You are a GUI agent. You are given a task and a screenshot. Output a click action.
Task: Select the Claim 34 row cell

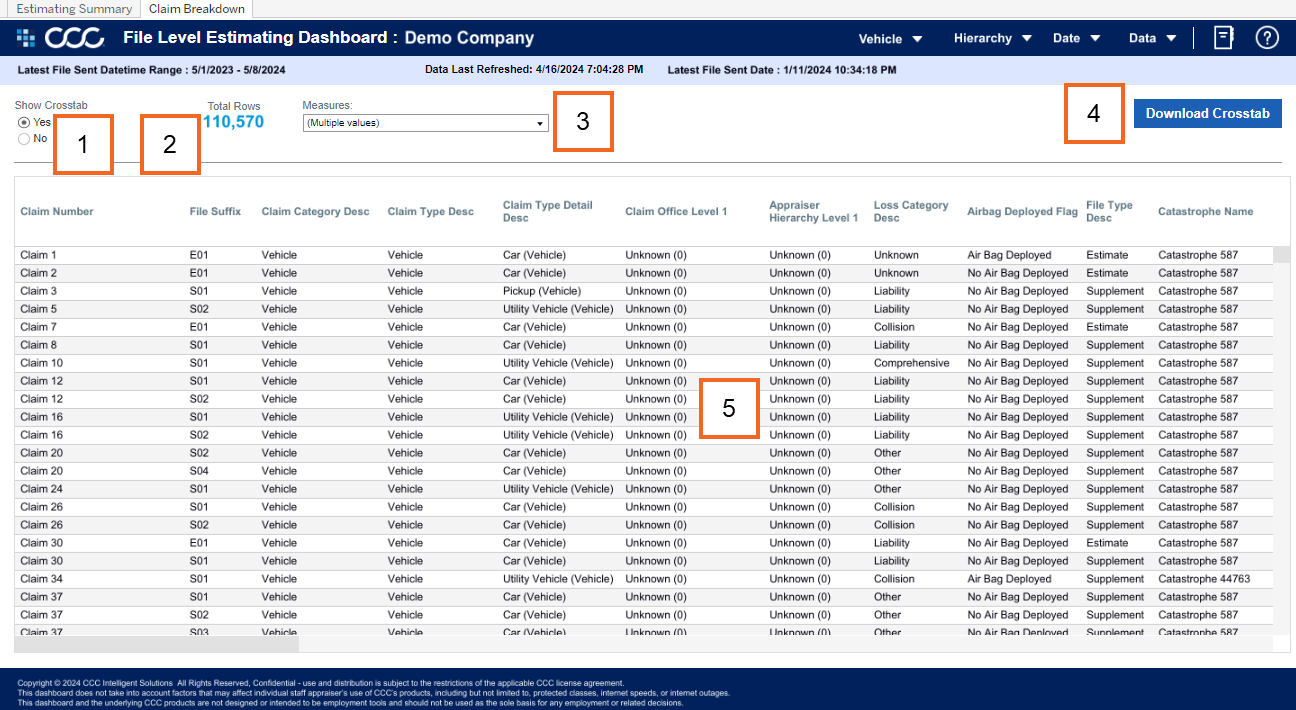tap(42, 579)
